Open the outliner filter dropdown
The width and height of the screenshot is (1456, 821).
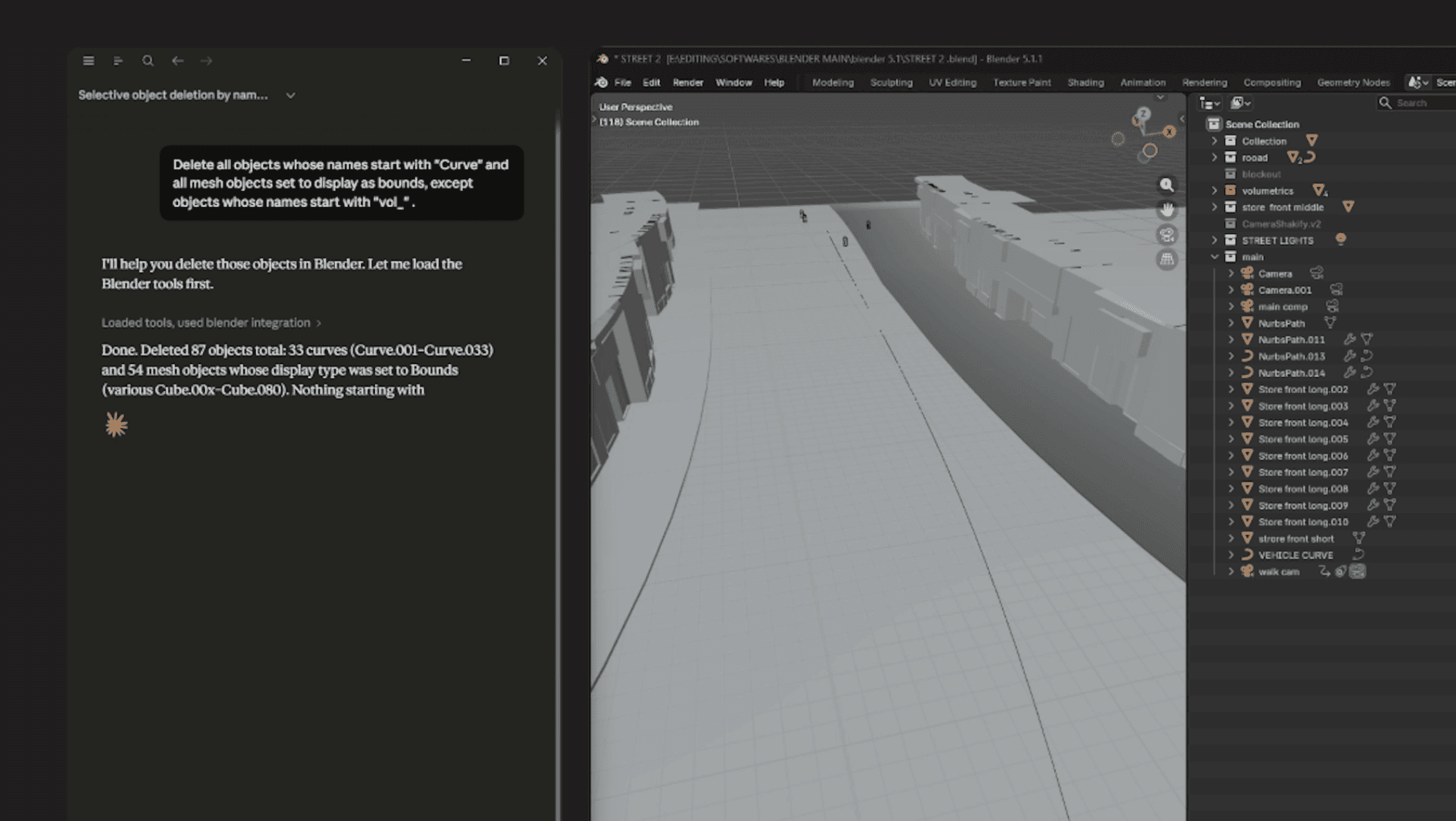pyautogui.click(x=1240, y=103)
